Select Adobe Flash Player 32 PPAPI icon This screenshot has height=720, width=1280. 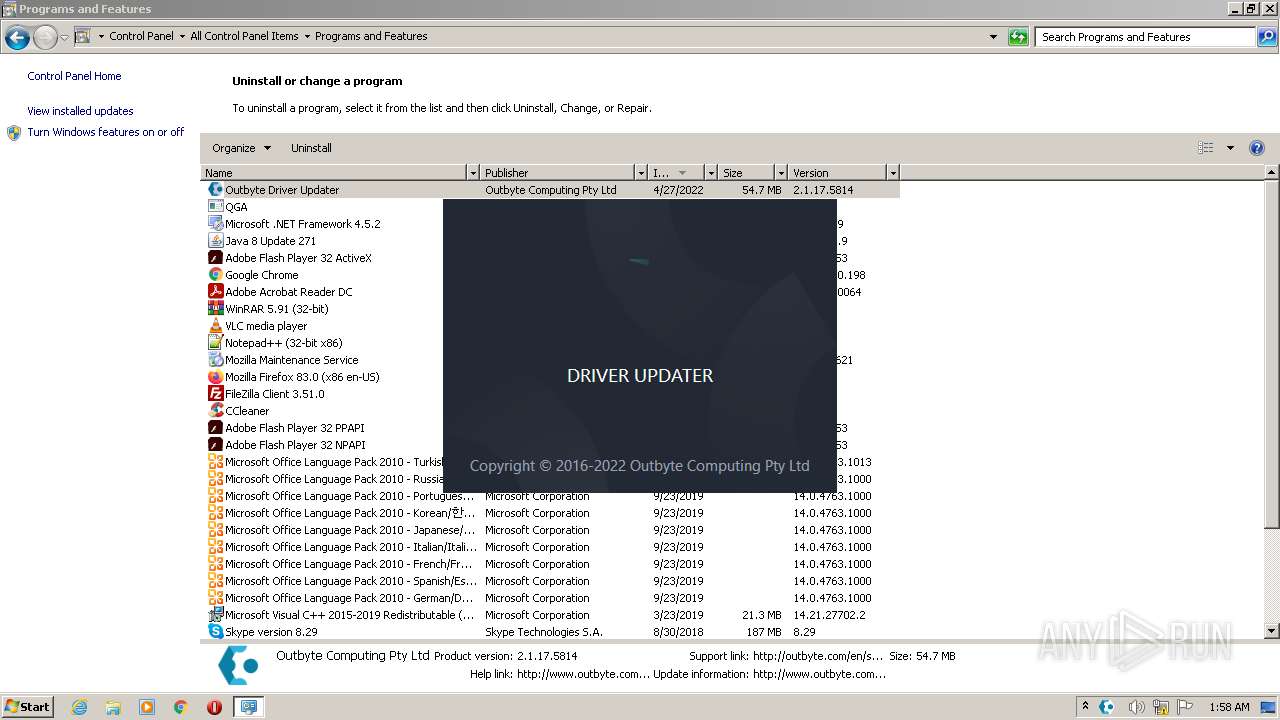pyautogui.click(x=215, y=428)
